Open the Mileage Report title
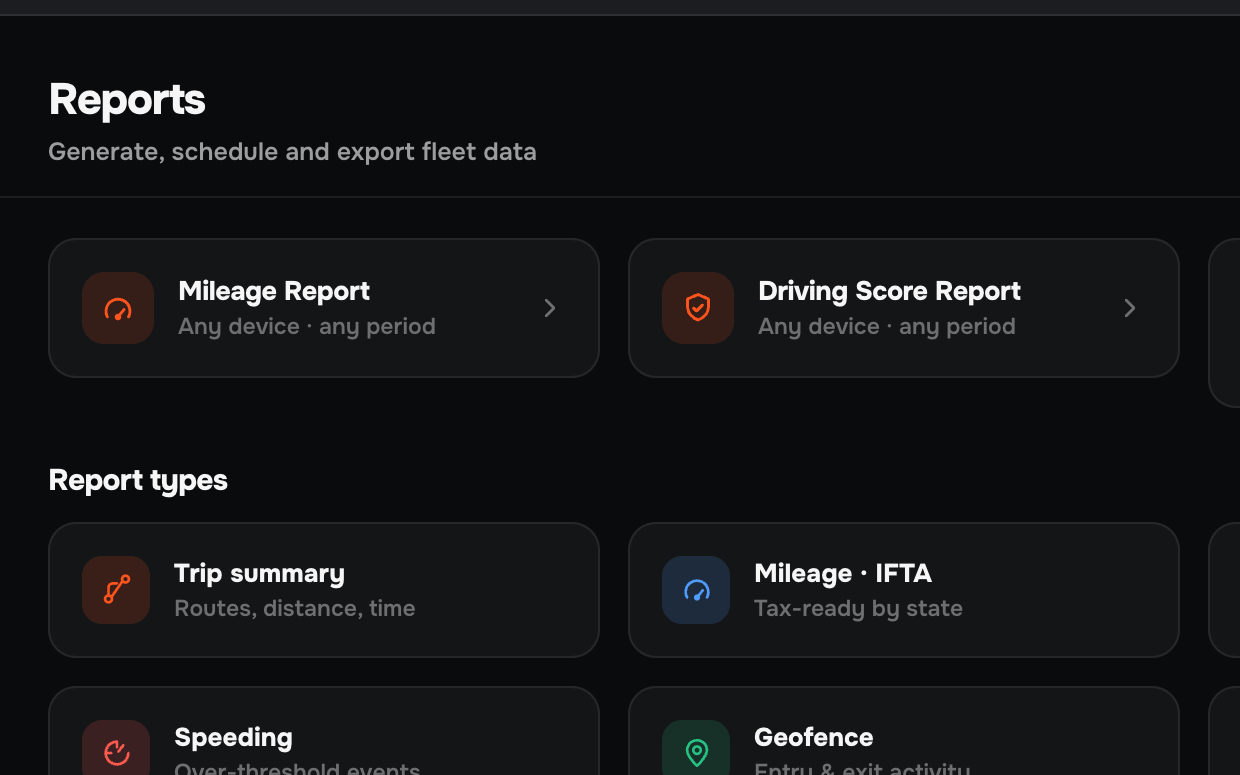Image resolution: width=1240 pixels, height=775 pixels. click(274, 291)
